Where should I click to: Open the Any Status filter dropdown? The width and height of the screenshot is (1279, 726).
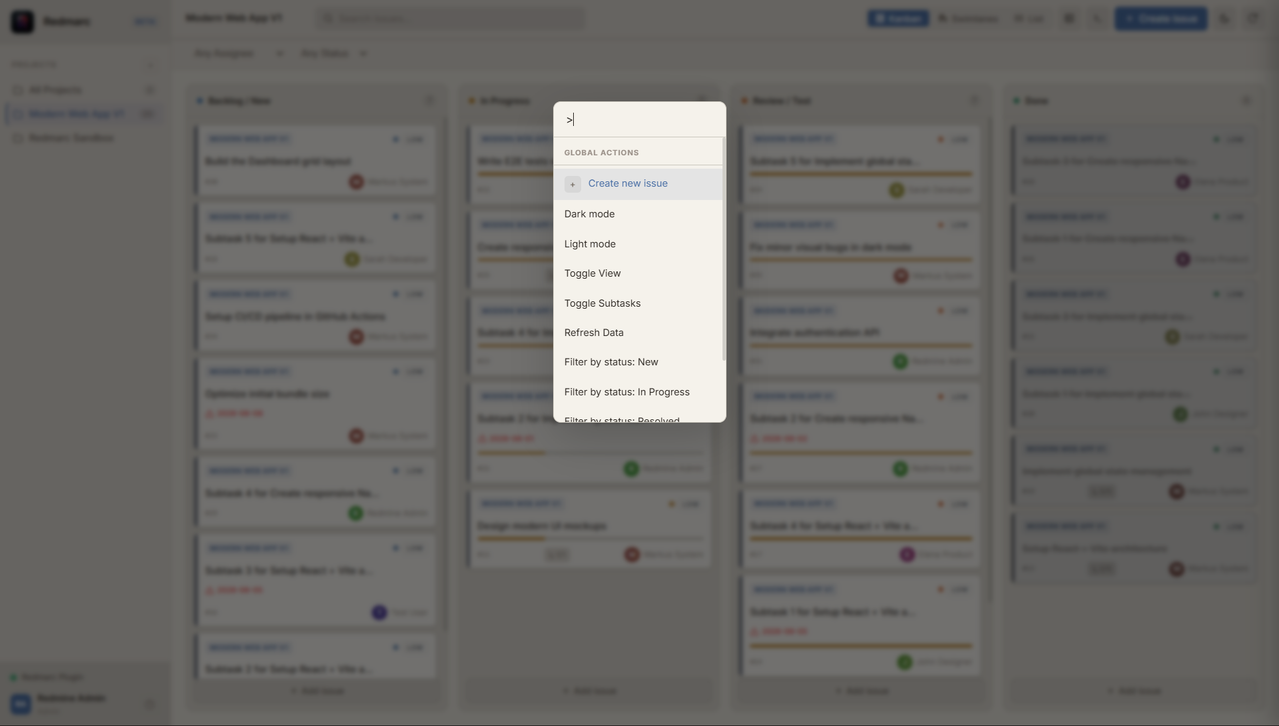(x=334, y=54)
